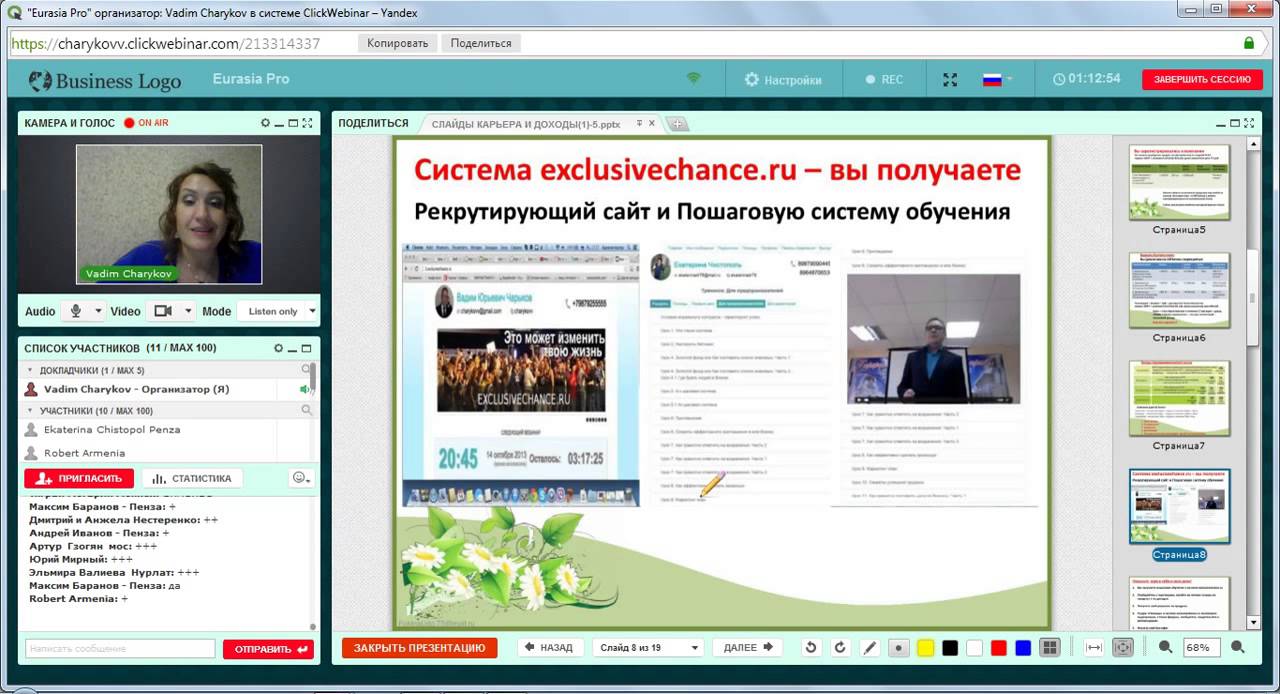Add a new share tab

click(x=677, y=123)
